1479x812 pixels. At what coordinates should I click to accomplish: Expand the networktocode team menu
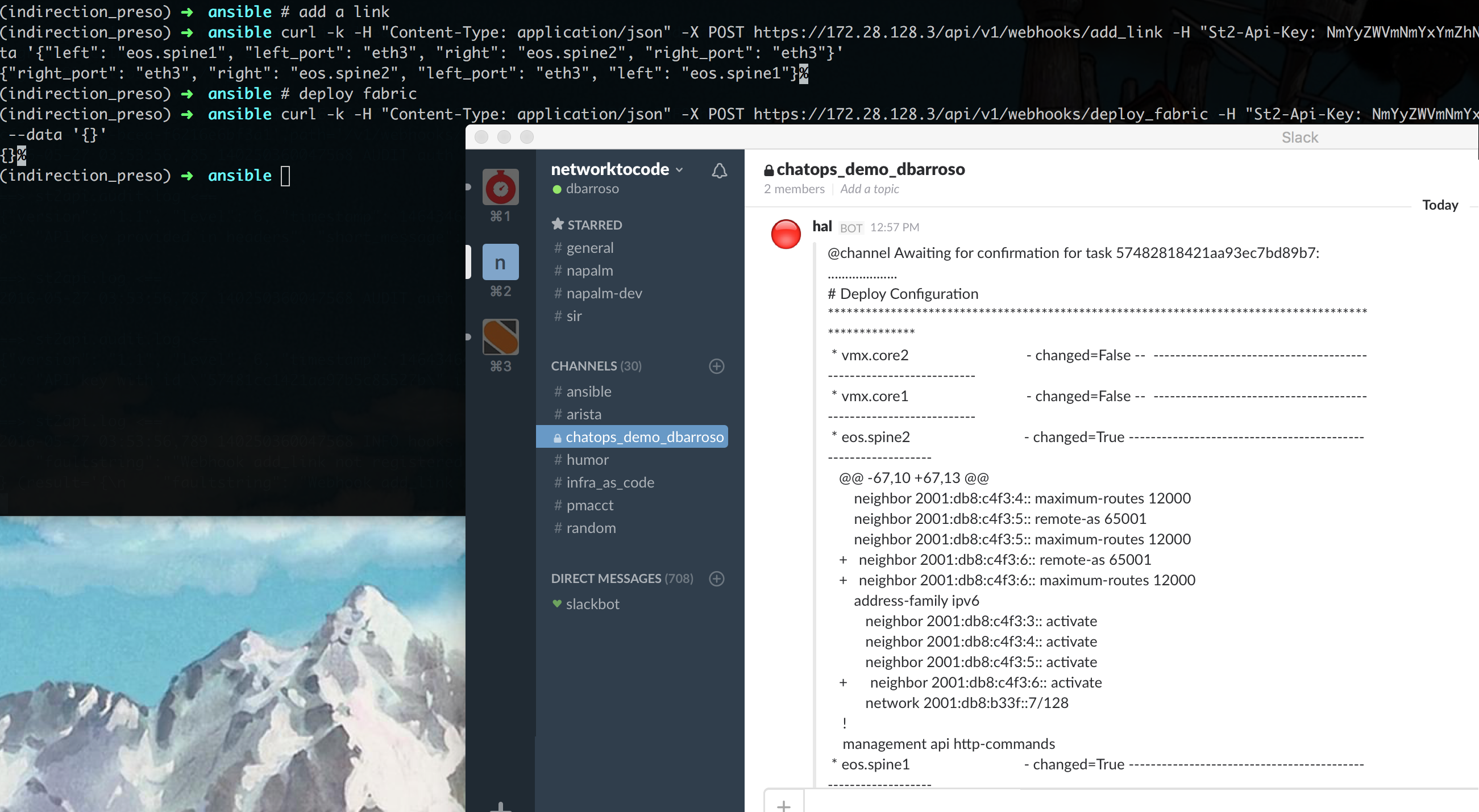617,169
